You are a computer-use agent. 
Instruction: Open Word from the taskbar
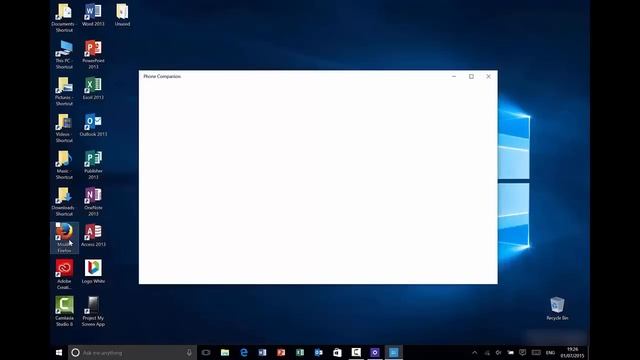(x=262, y=352)
